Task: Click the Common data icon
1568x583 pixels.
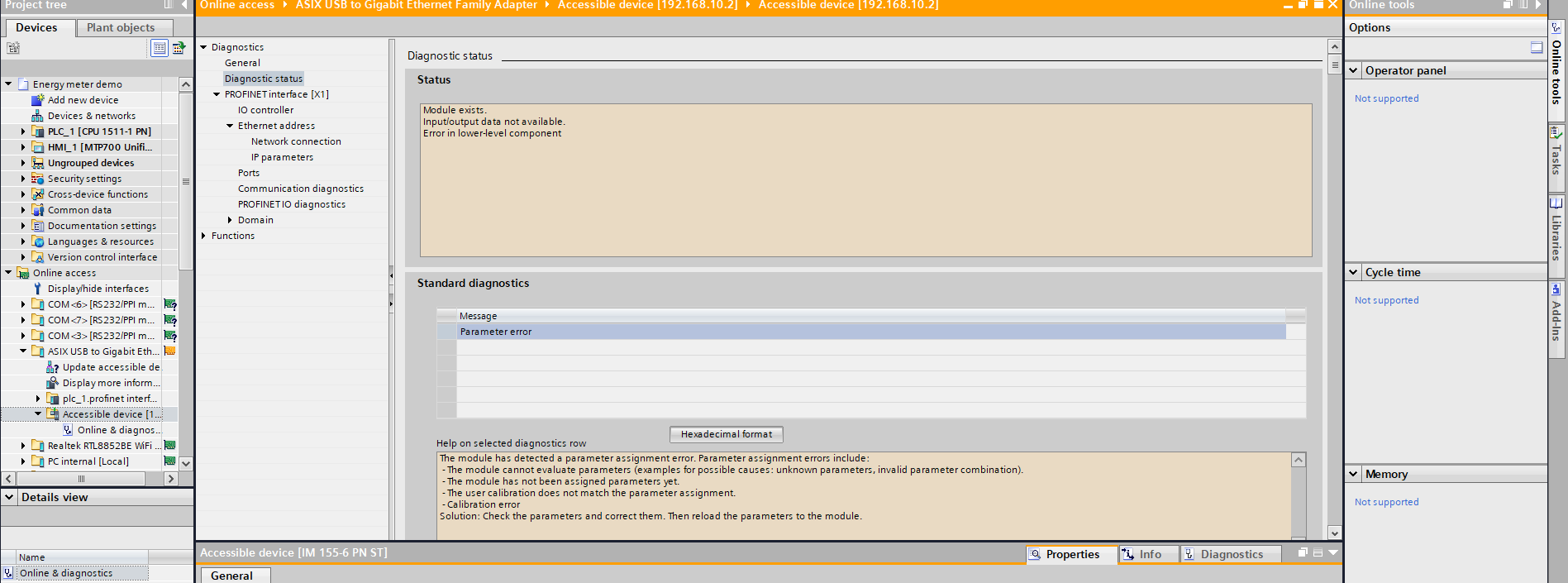Action: click(x=37, y=210)
